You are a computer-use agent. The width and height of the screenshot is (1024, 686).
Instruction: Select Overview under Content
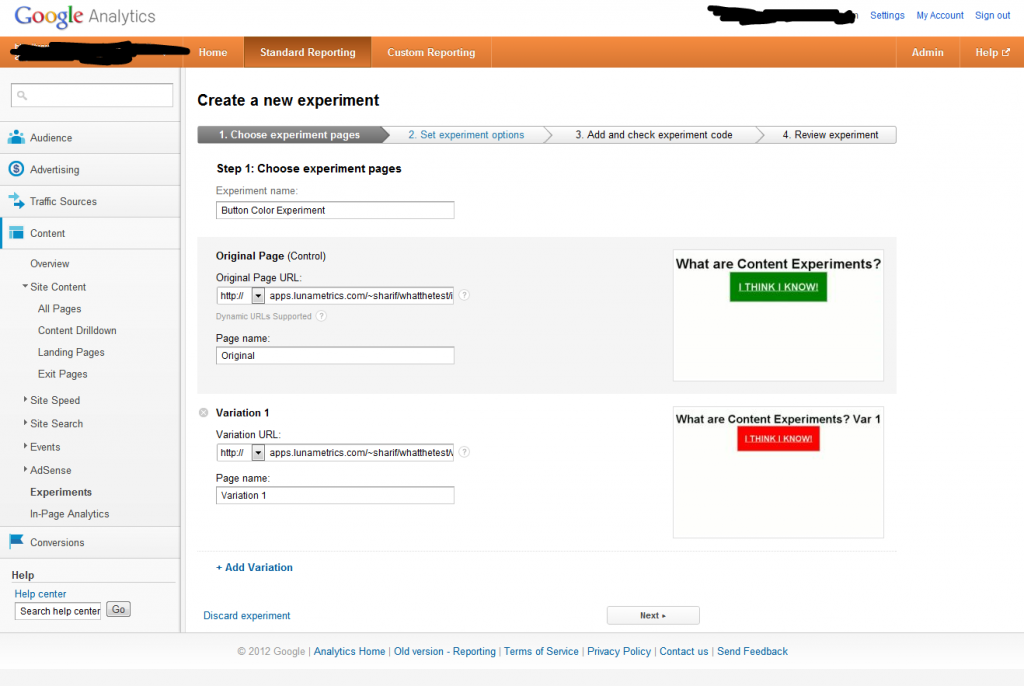pos(50,263)
